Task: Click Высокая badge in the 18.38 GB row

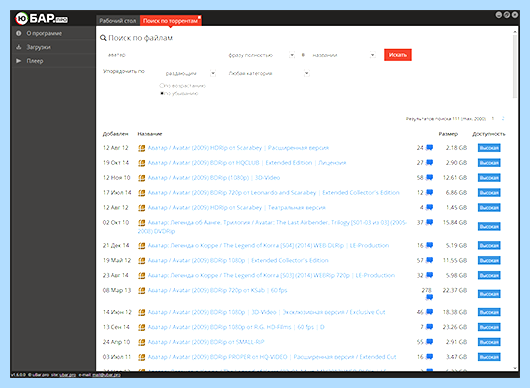Action: click(489, 312)
